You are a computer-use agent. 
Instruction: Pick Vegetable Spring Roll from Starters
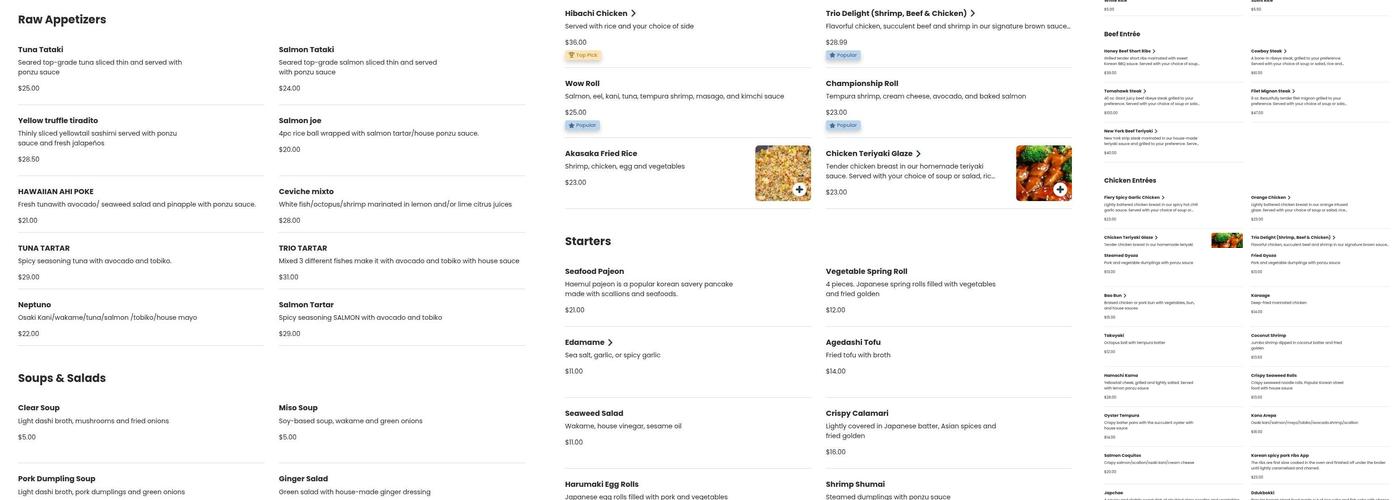point(866,271)
